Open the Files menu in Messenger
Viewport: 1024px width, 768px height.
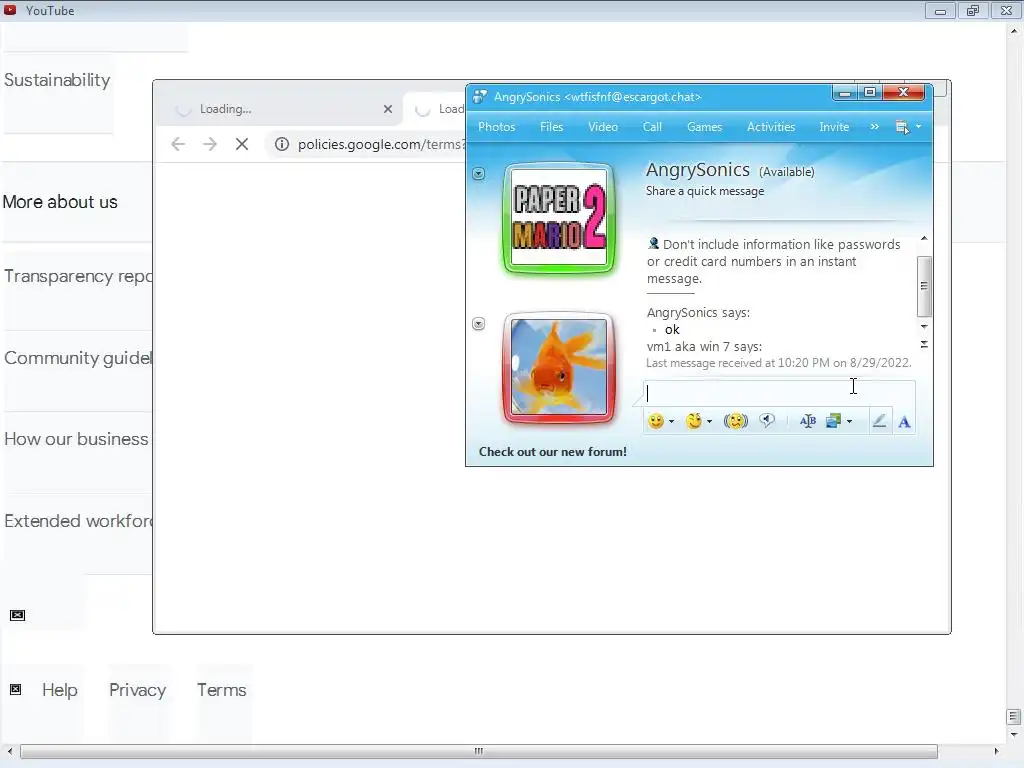tap(551, 127)
